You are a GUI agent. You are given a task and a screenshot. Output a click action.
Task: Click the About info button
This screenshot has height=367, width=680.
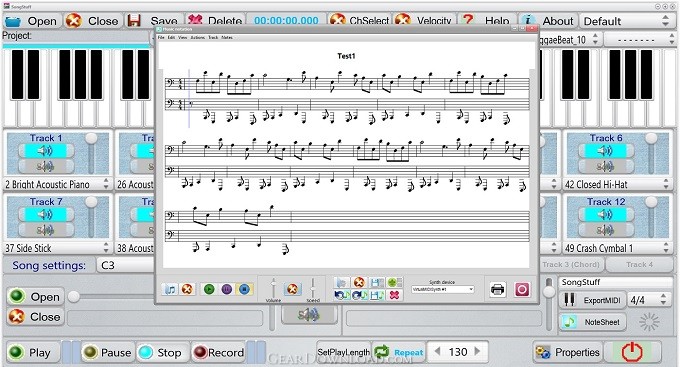548,21
